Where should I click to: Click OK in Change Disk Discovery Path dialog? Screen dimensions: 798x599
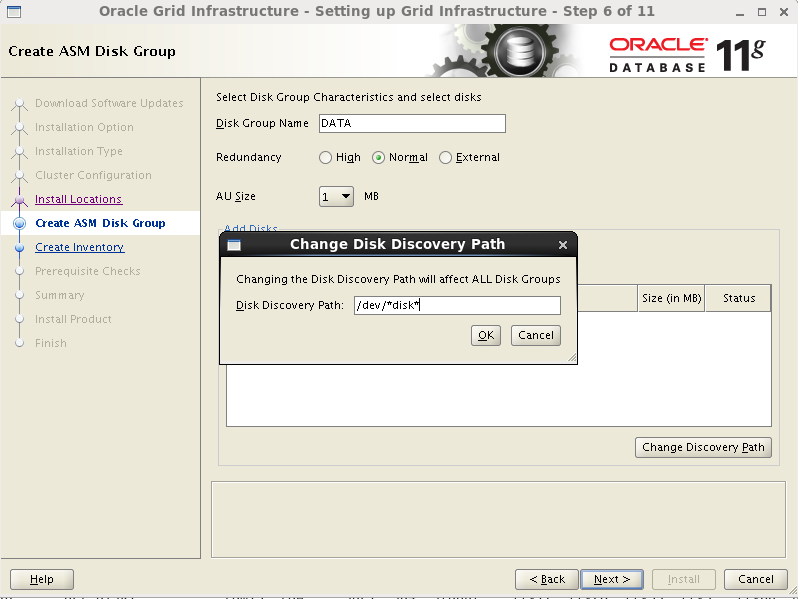click(x=486, y=335)
